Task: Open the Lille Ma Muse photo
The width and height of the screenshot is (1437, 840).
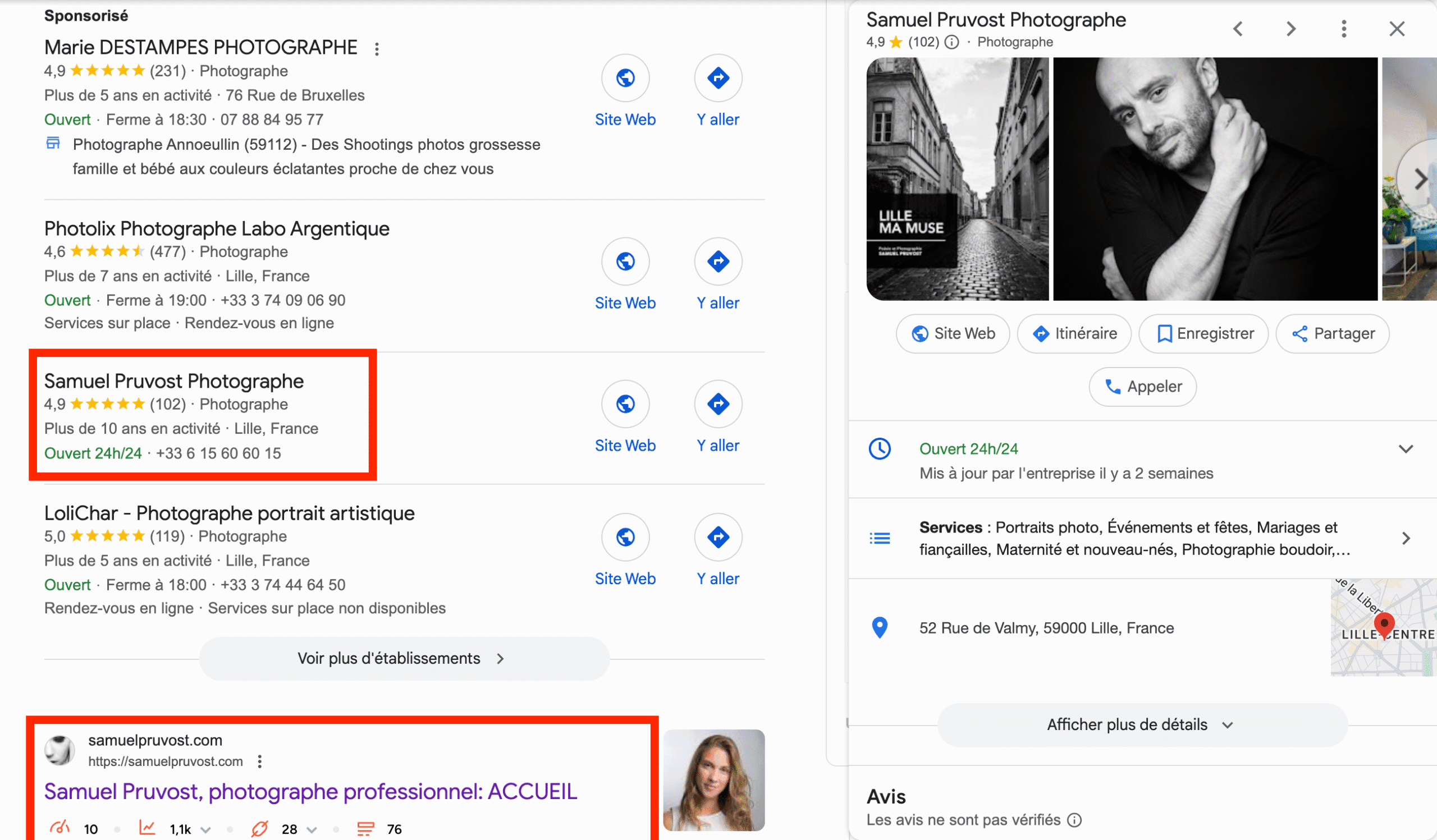Action: 957,178
